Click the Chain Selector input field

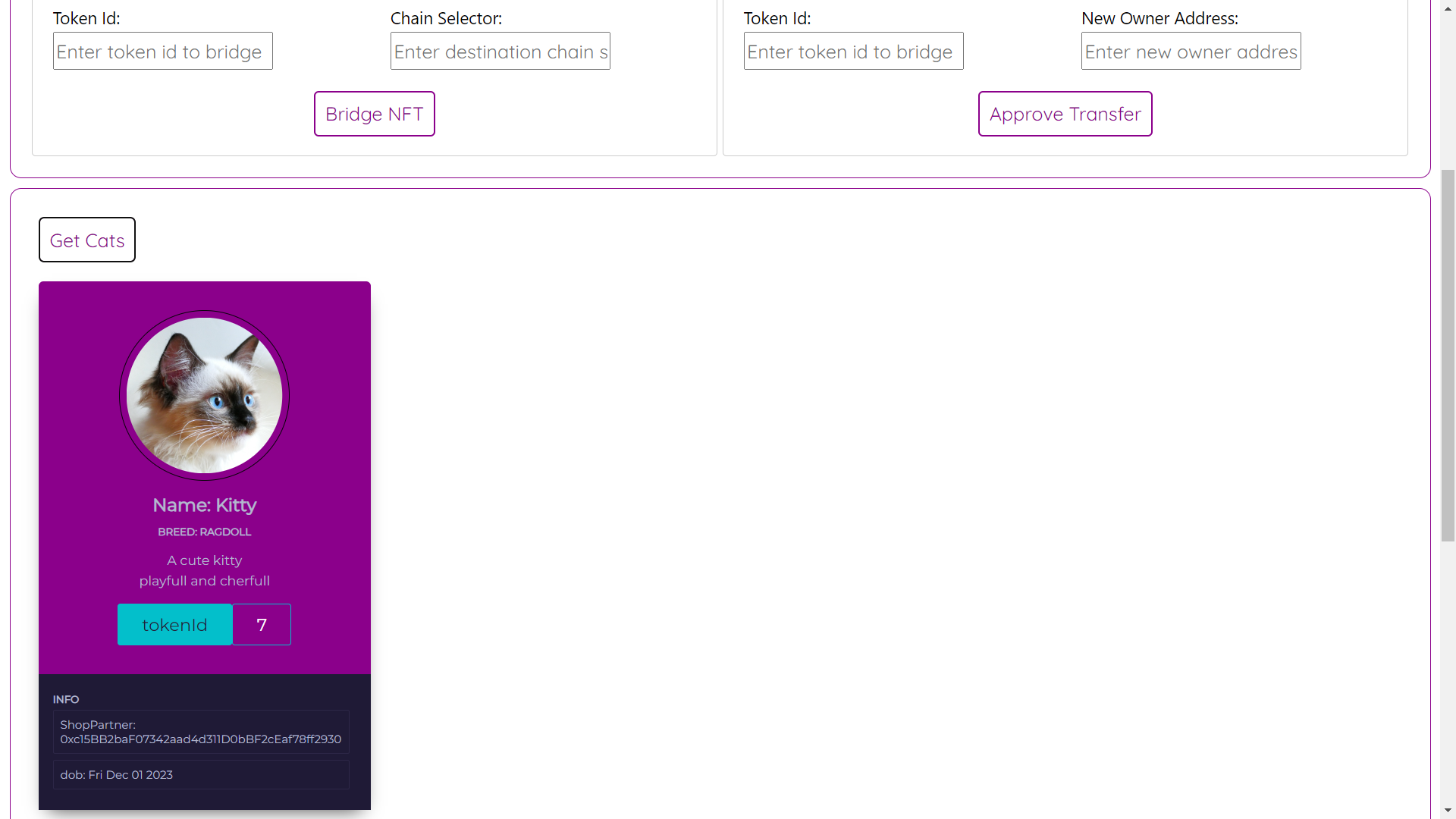point(500,51)
